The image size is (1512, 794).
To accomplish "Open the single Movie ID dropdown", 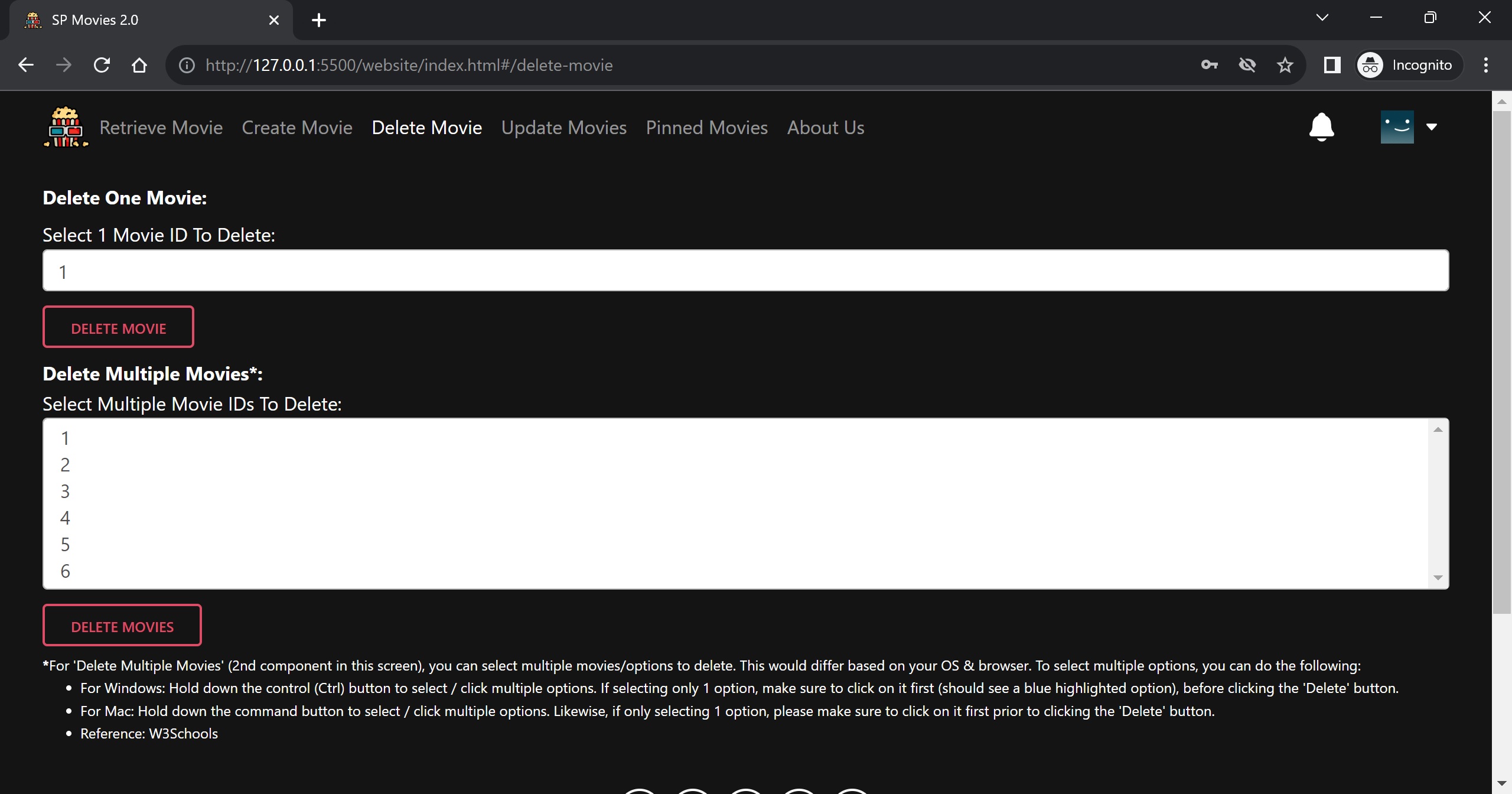I will pos(745,271).
